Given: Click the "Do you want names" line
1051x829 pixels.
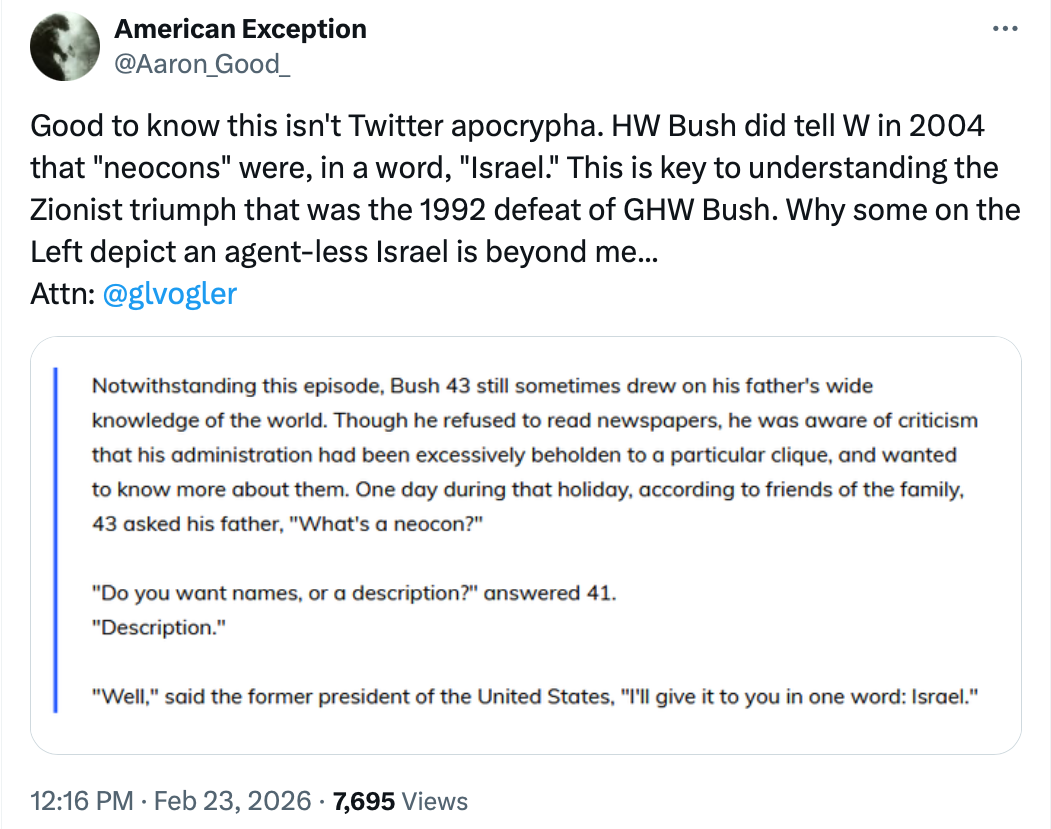Looking at the screenshot, I should 354,593.
